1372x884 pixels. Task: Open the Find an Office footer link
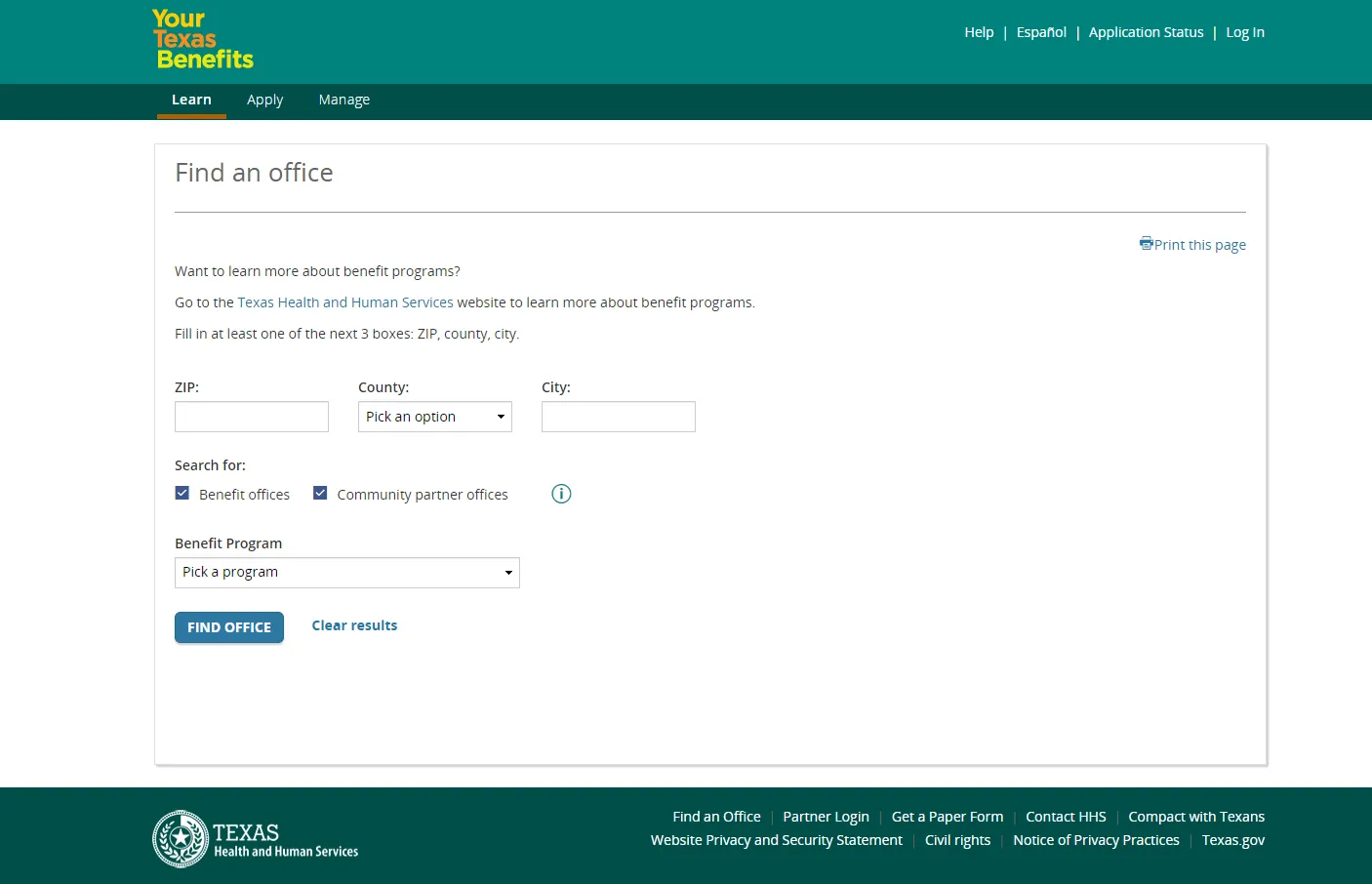pyautogui.click(x=716, y=817)
